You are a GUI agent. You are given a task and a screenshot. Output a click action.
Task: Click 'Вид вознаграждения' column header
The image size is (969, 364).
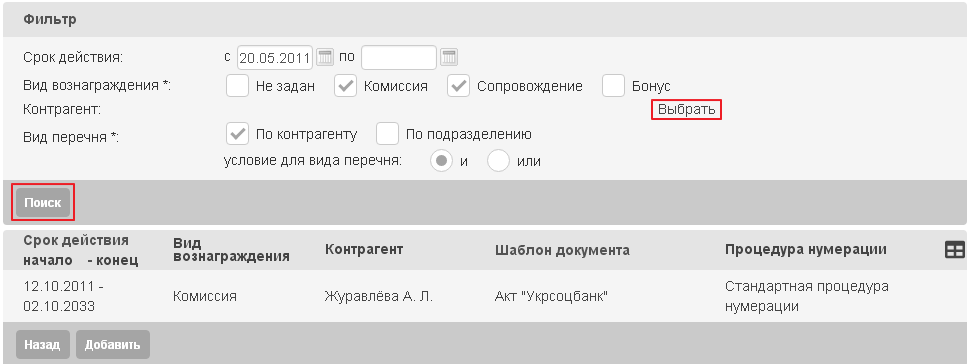pos(232,250)
